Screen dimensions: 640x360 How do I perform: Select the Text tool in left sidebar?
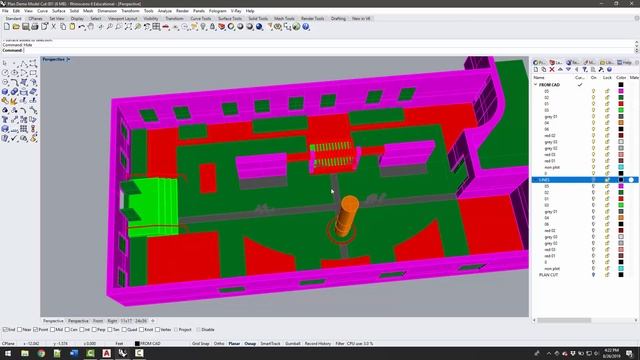[x=5, y=120]
